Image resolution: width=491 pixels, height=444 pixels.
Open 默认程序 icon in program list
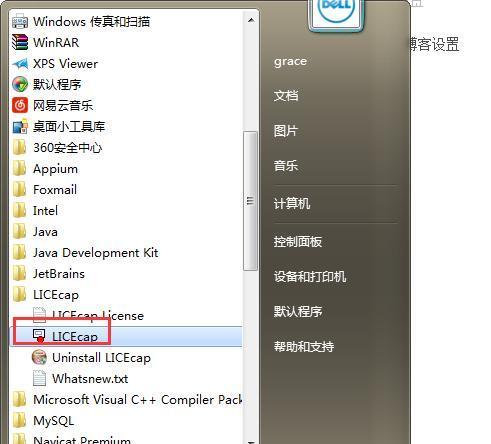click(x=20, y=84)
